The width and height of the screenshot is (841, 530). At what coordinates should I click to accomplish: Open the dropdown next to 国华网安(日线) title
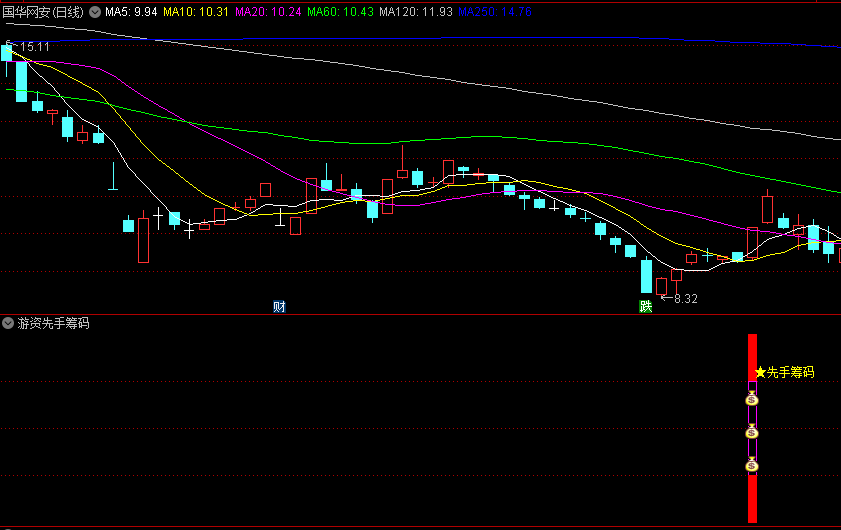pyautogui.click(x=95, y=12)
